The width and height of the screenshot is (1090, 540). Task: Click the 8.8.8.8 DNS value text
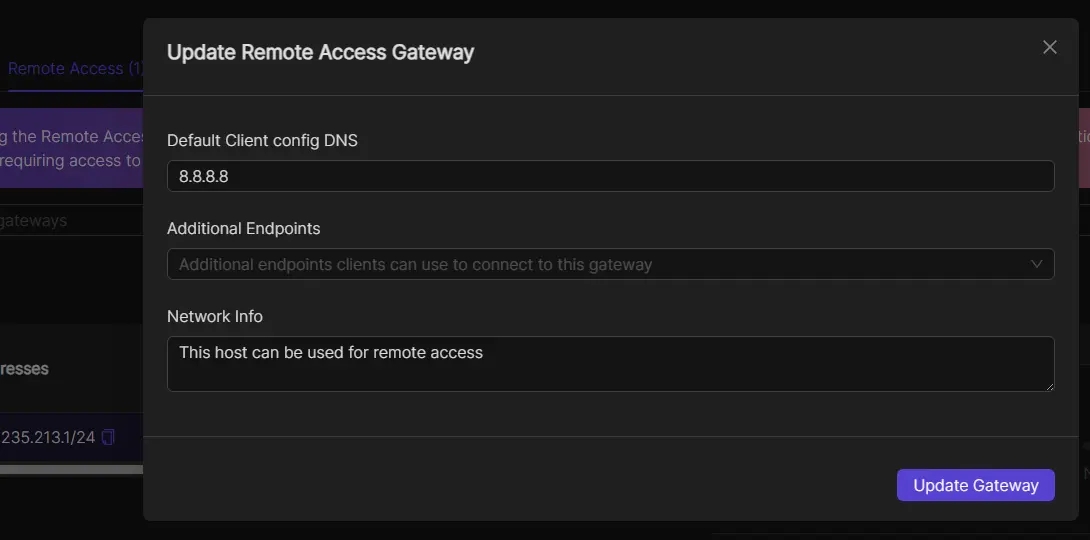[203, 176]
